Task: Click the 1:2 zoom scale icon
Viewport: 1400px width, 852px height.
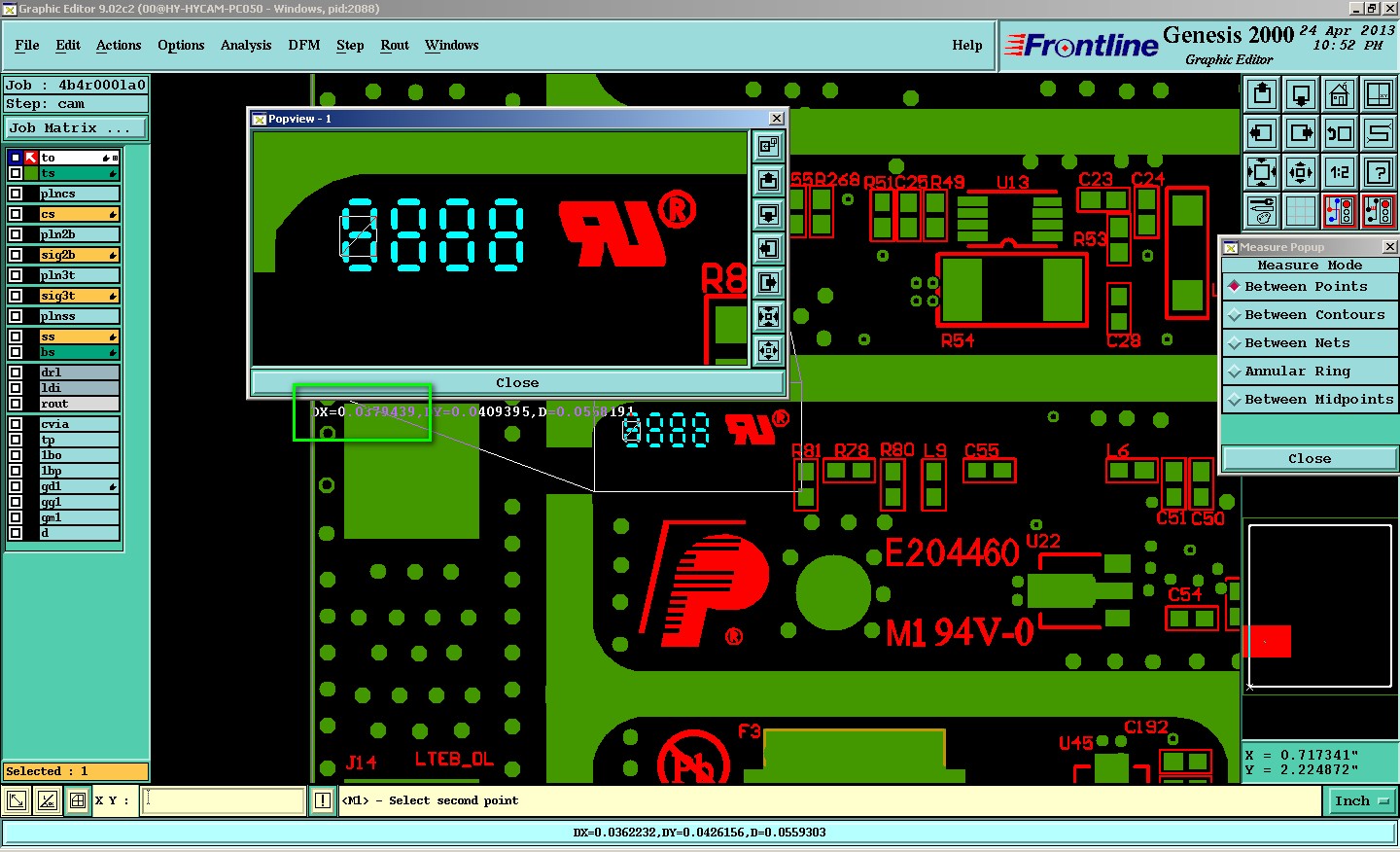Action: pyautogui.click(x=1340, y=172)
